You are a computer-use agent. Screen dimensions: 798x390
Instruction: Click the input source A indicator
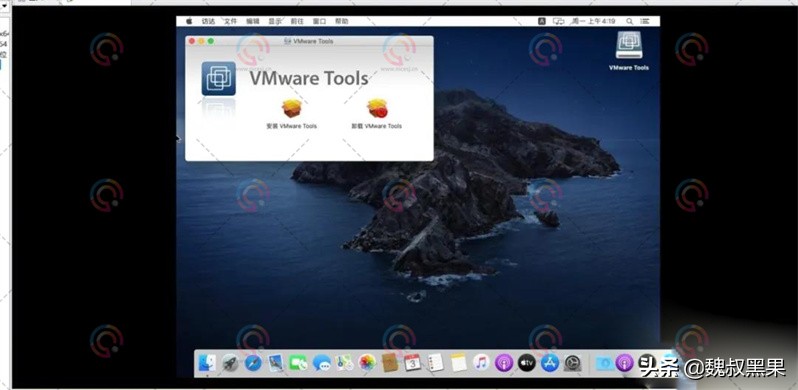(542, 21)
